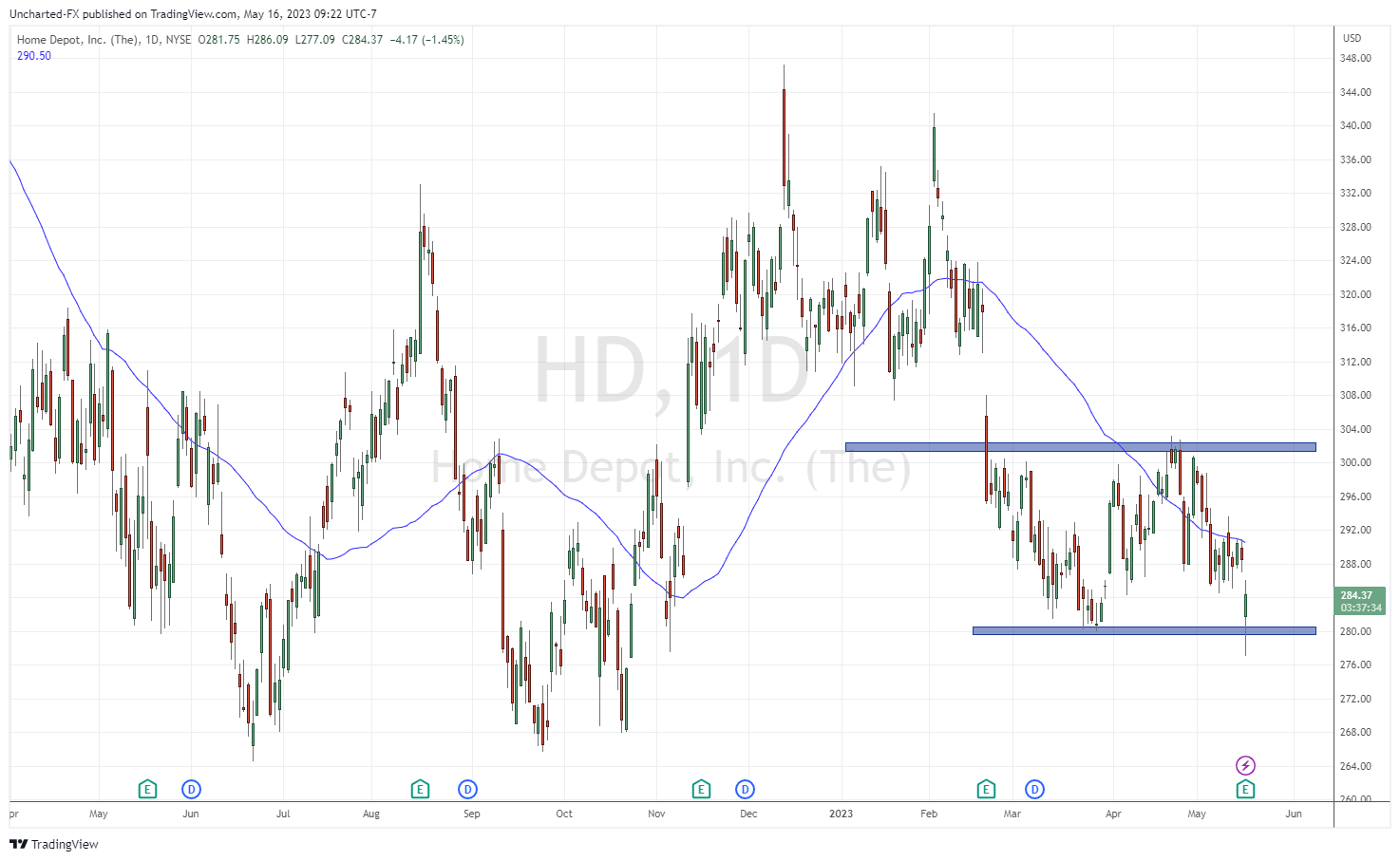Click the Oct label on time axis
The width and height of the screenshot is (1400, 861).
pyautogui.click(x=564, y=814)
